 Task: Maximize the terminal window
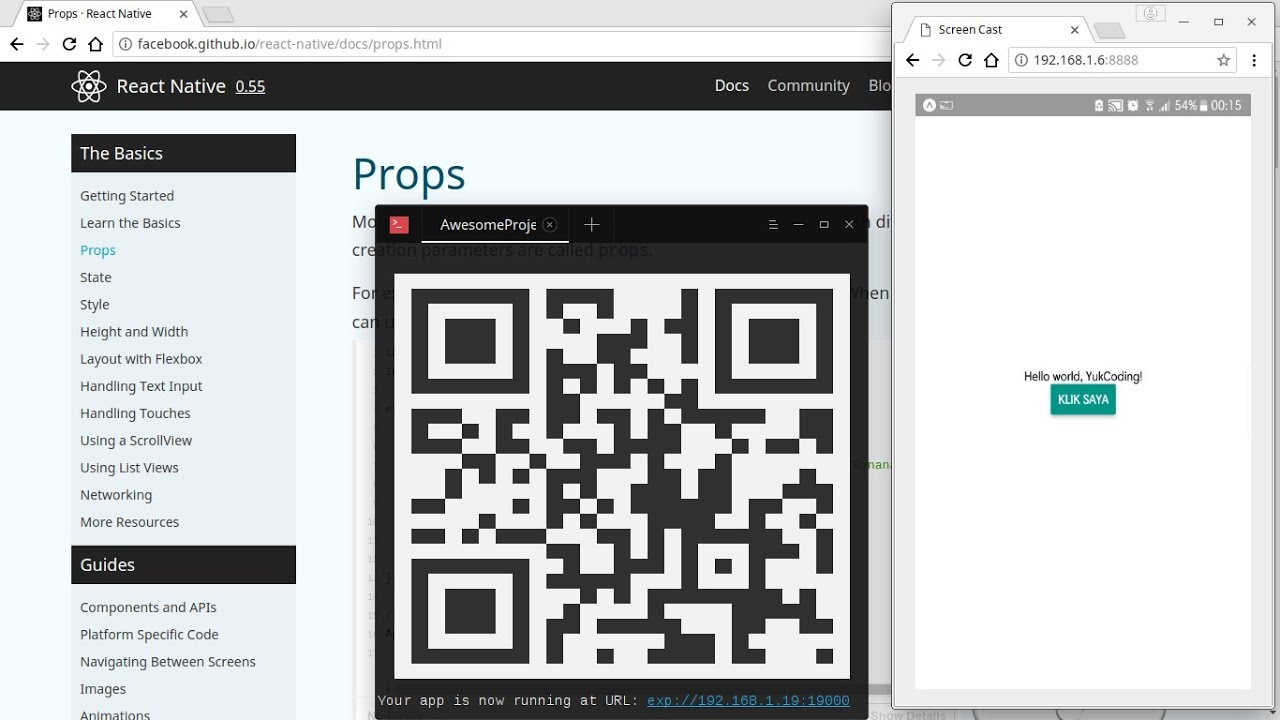click(824, 225)
